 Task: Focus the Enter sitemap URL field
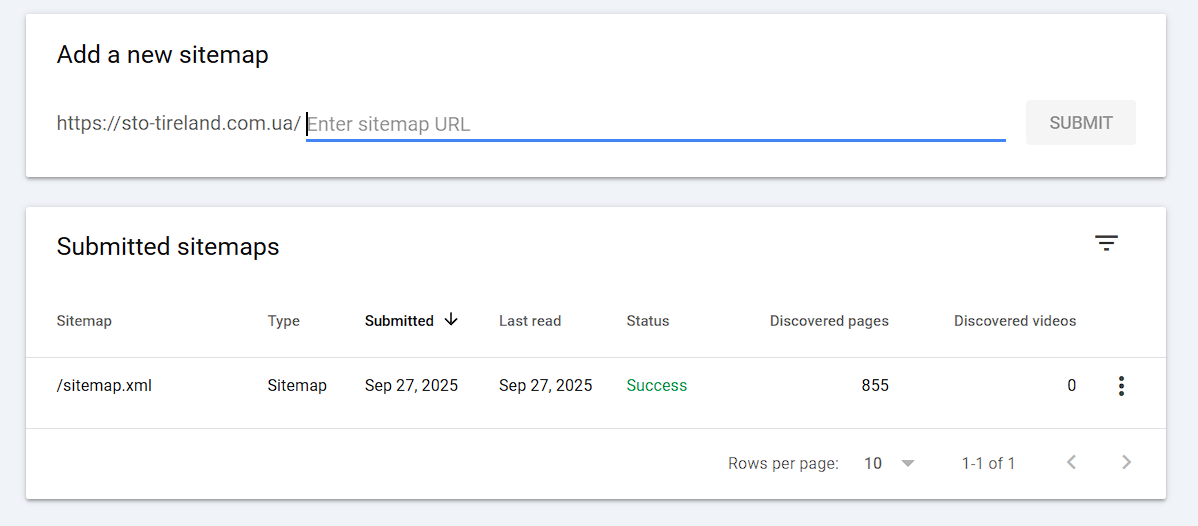tap(655, 124)
